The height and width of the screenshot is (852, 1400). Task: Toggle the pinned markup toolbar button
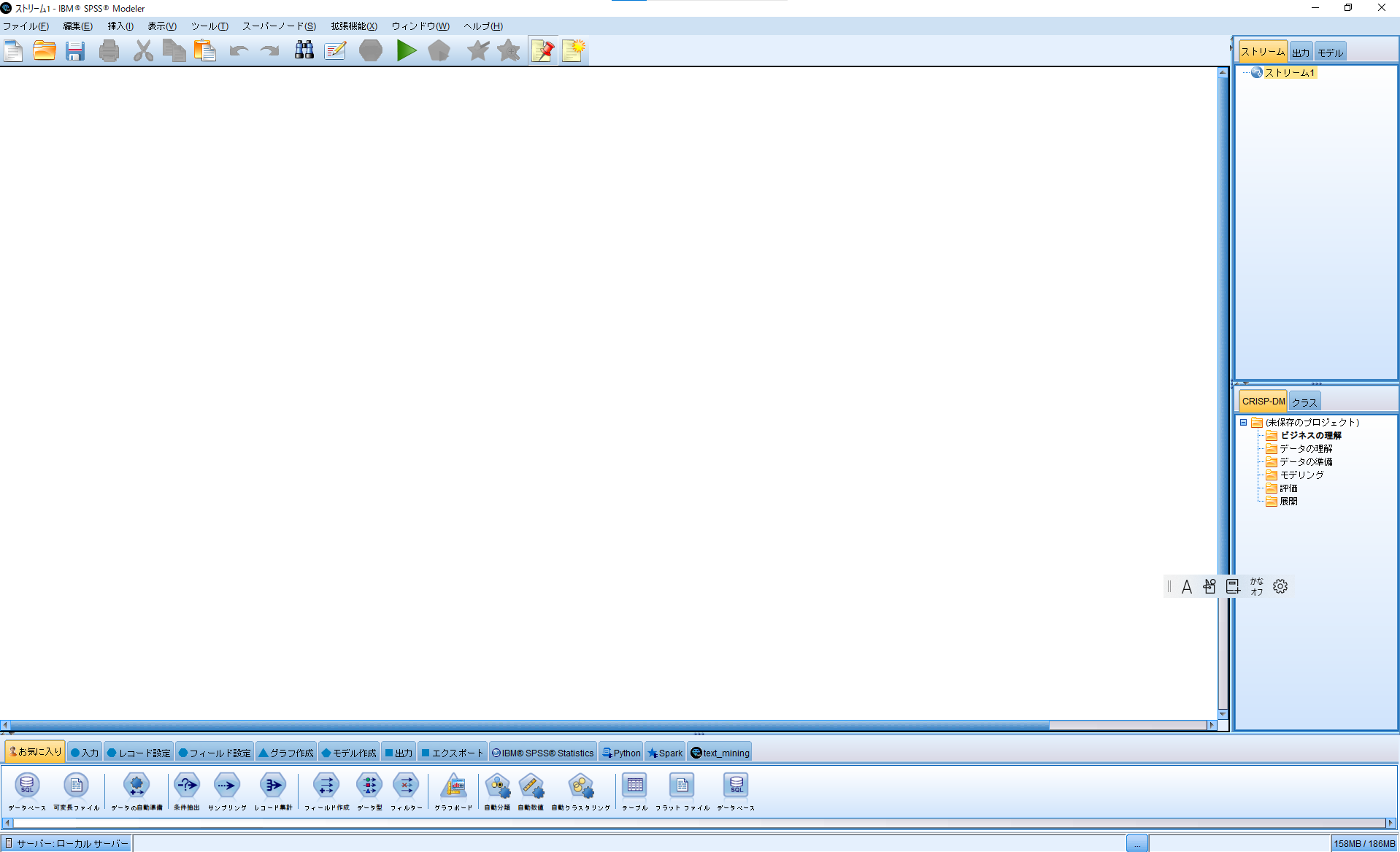tap(542, 50)
